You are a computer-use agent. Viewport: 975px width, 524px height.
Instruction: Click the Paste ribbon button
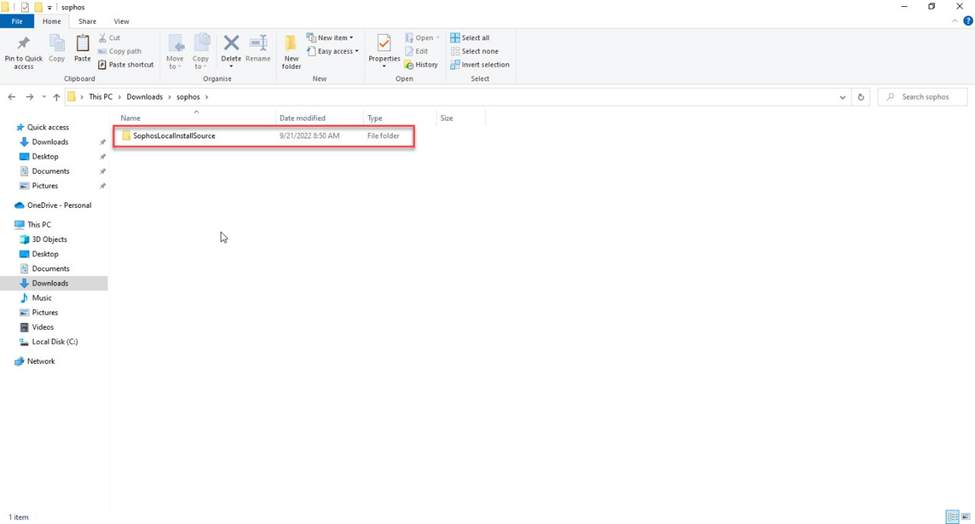pyautogui.click(x=83, y=49)
